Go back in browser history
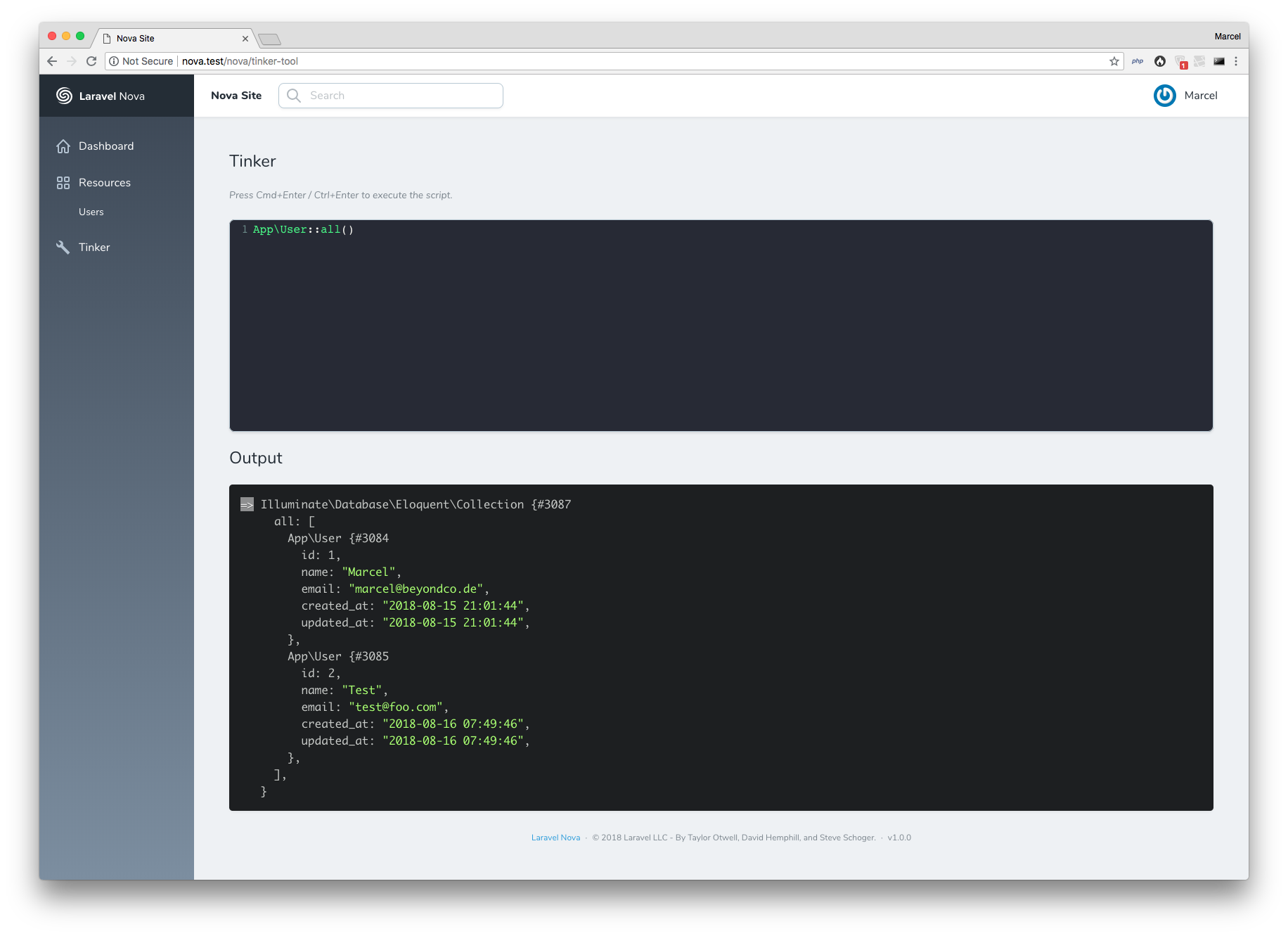 click(52, 61)
